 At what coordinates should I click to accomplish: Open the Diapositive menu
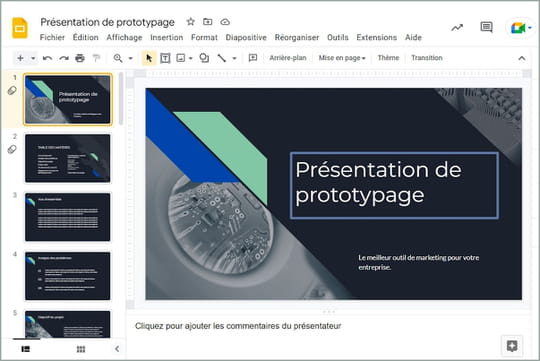[246, 37]
